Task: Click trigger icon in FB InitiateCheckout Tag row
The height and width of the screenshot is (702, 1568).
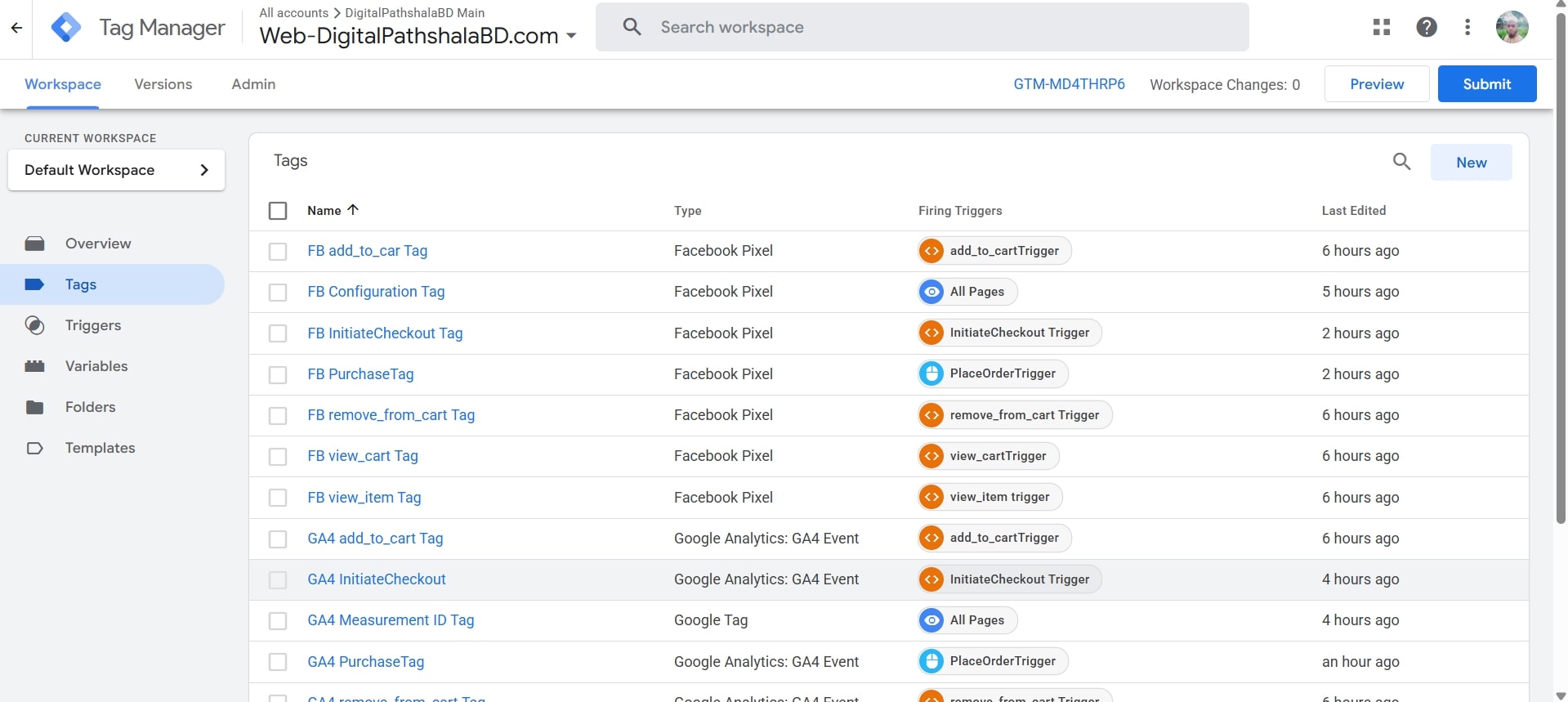Action: click(x=931, y=333)
